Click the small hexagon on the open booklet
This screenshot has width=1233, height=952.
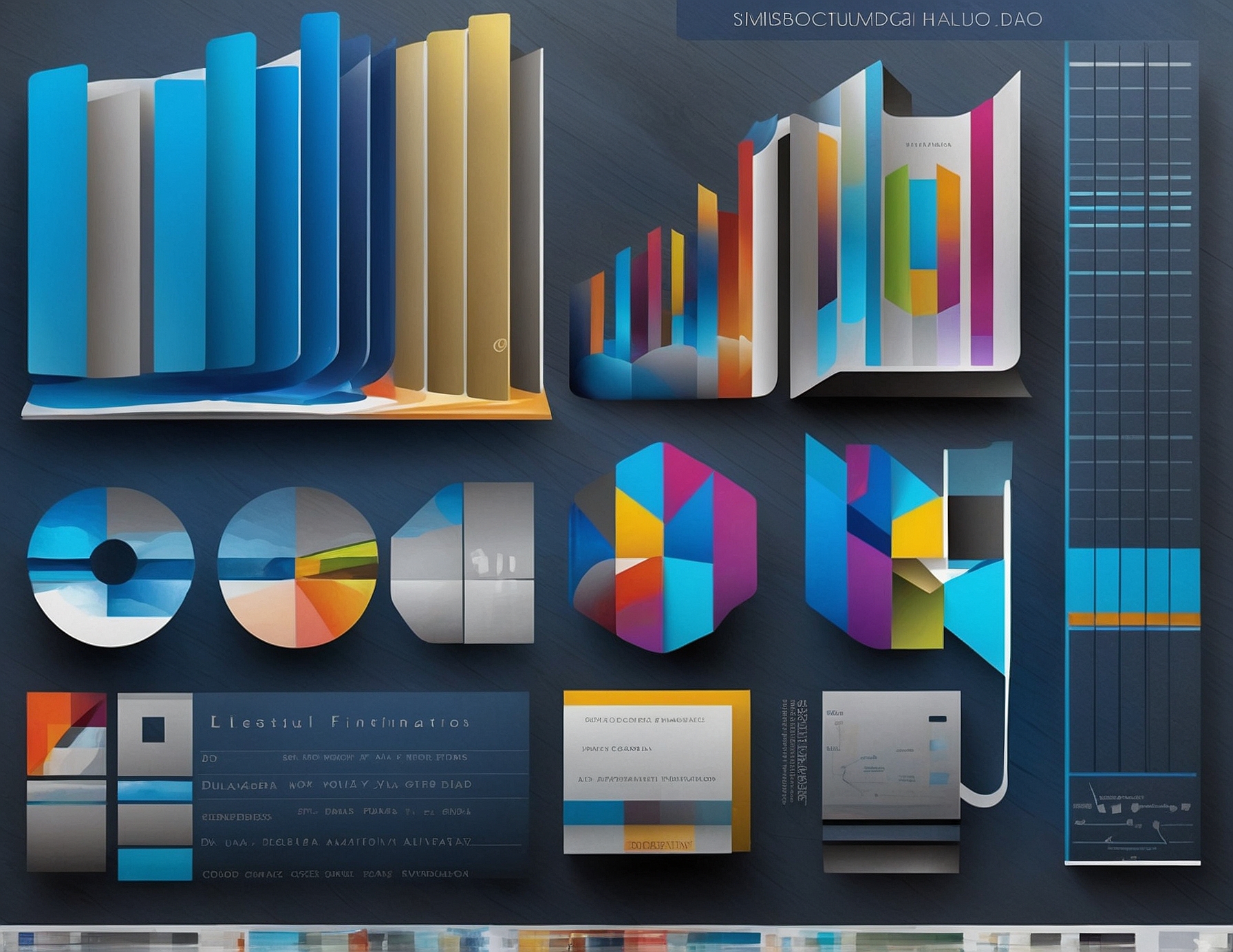pyautogui.click(x=922, y=239)
